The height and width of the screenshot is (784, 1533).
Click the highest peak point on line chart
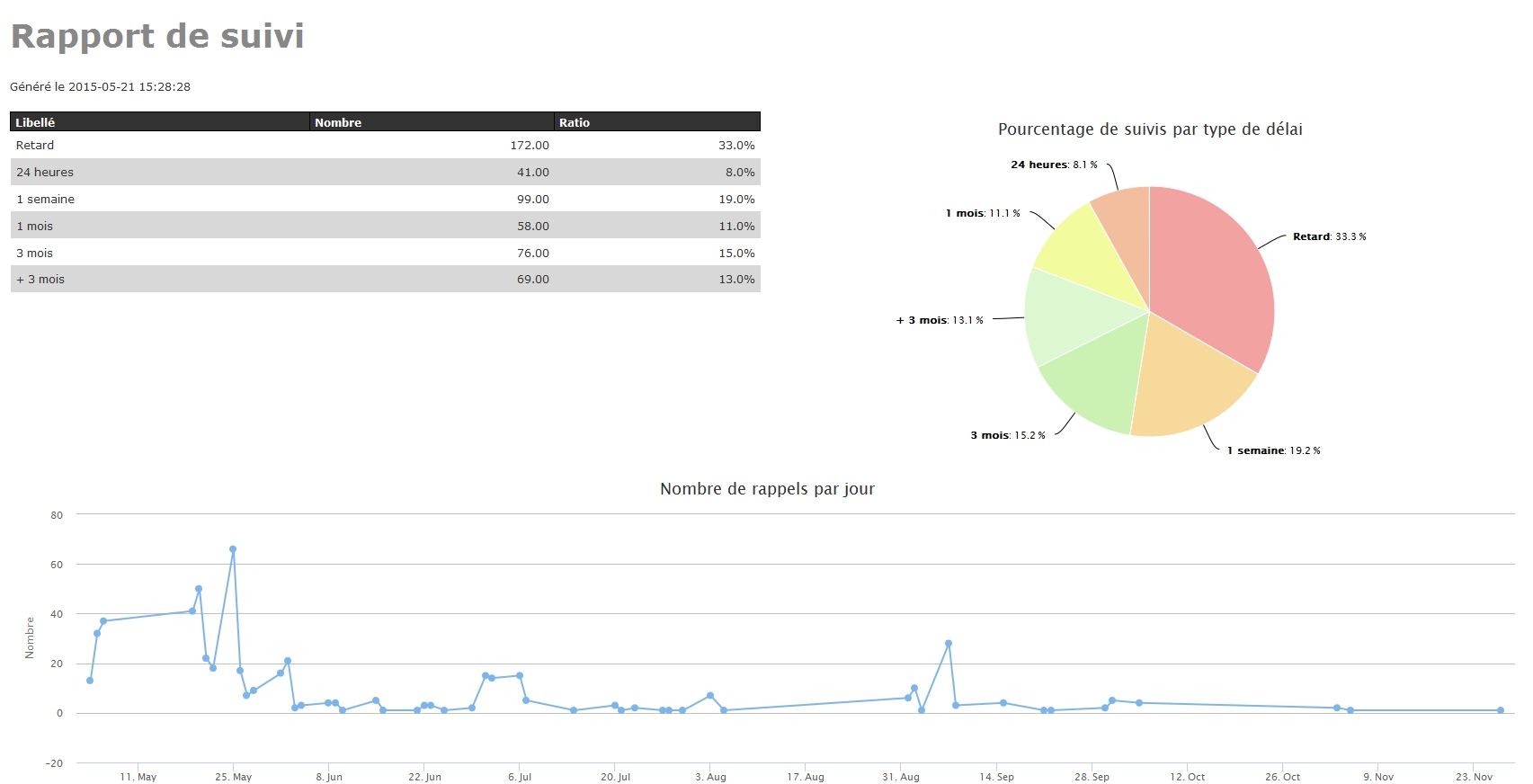tap(233, 548)
